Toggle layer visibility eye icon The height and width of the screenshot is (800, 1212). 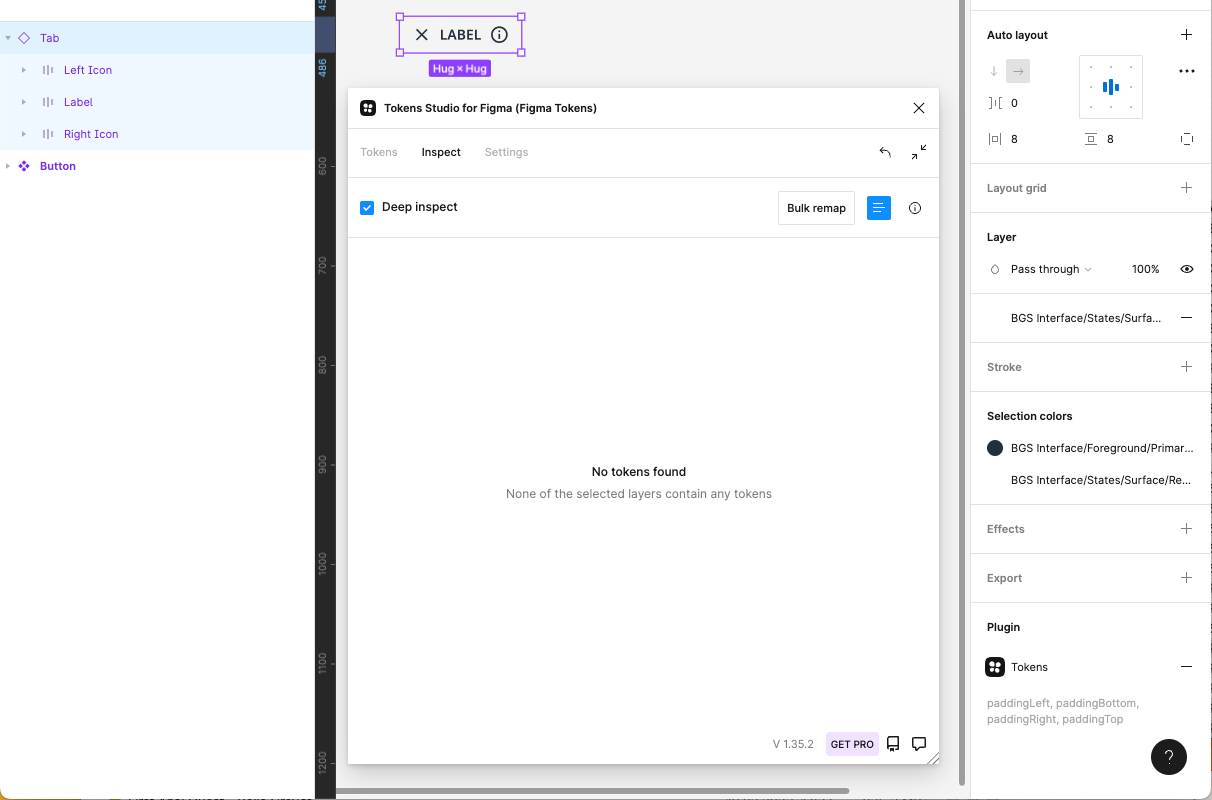point(1187,269)
